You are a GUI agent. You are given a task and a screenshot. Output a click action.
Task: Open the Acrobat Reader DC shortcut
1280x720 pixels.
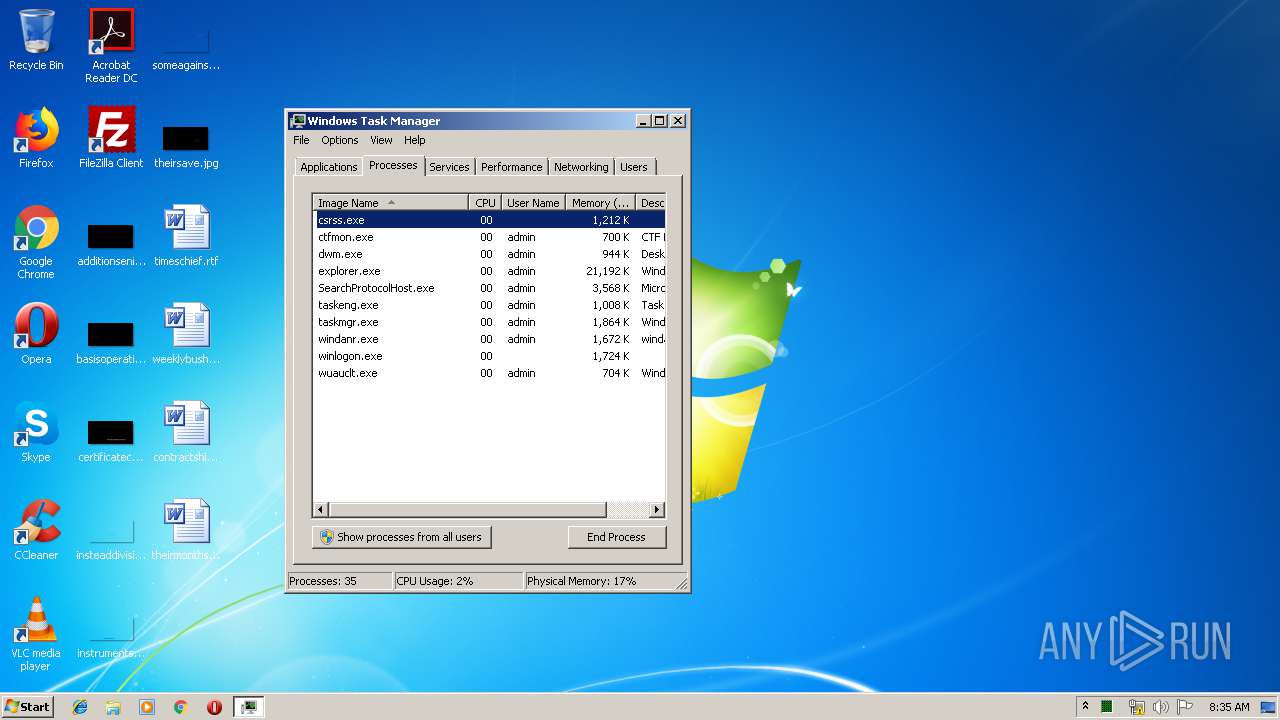pyautogui.click(x=111, y=46)
